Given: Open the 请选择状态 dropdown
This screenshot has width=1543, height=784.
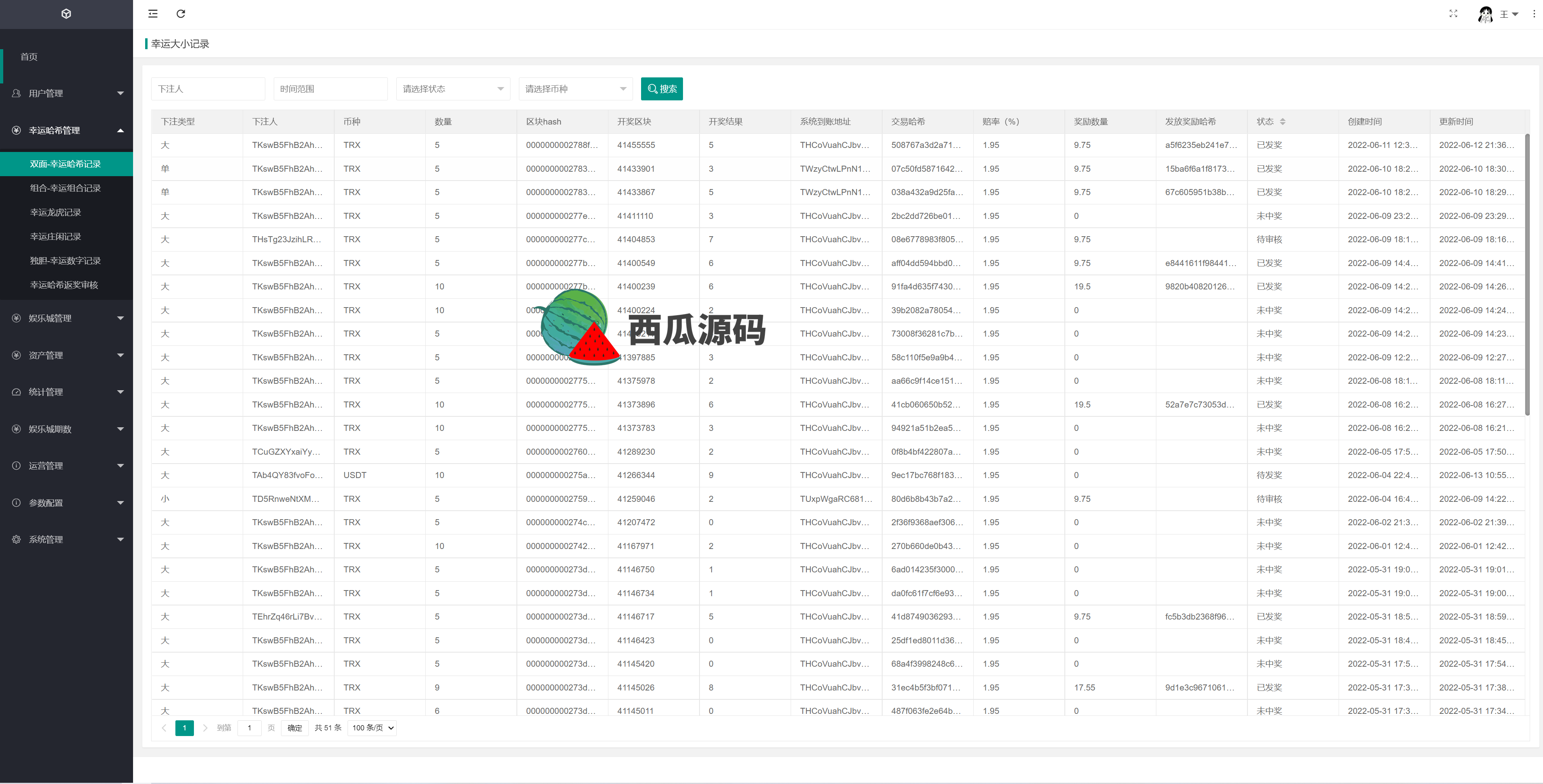Looking at the screenshot, I should point(453,89).
